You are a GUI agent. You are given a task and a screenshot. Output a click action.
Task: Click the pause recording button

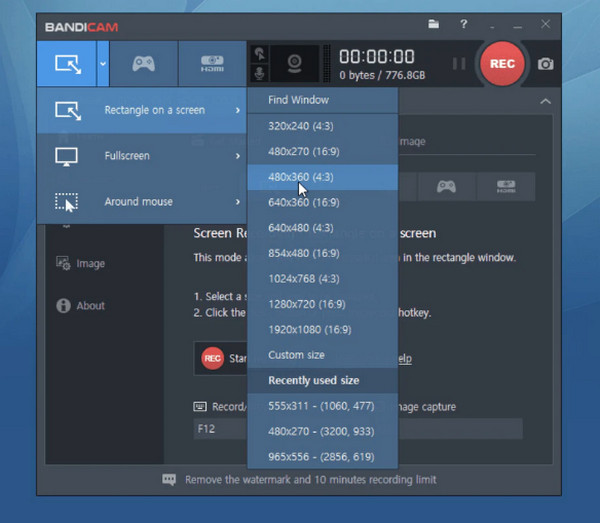coord(459,64)
